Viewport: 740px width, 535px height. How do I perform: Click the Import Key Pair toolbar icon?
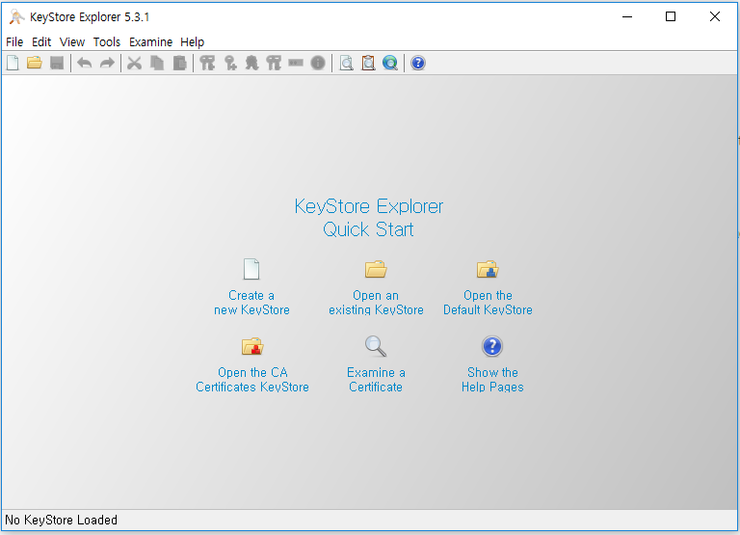[274, 63]
